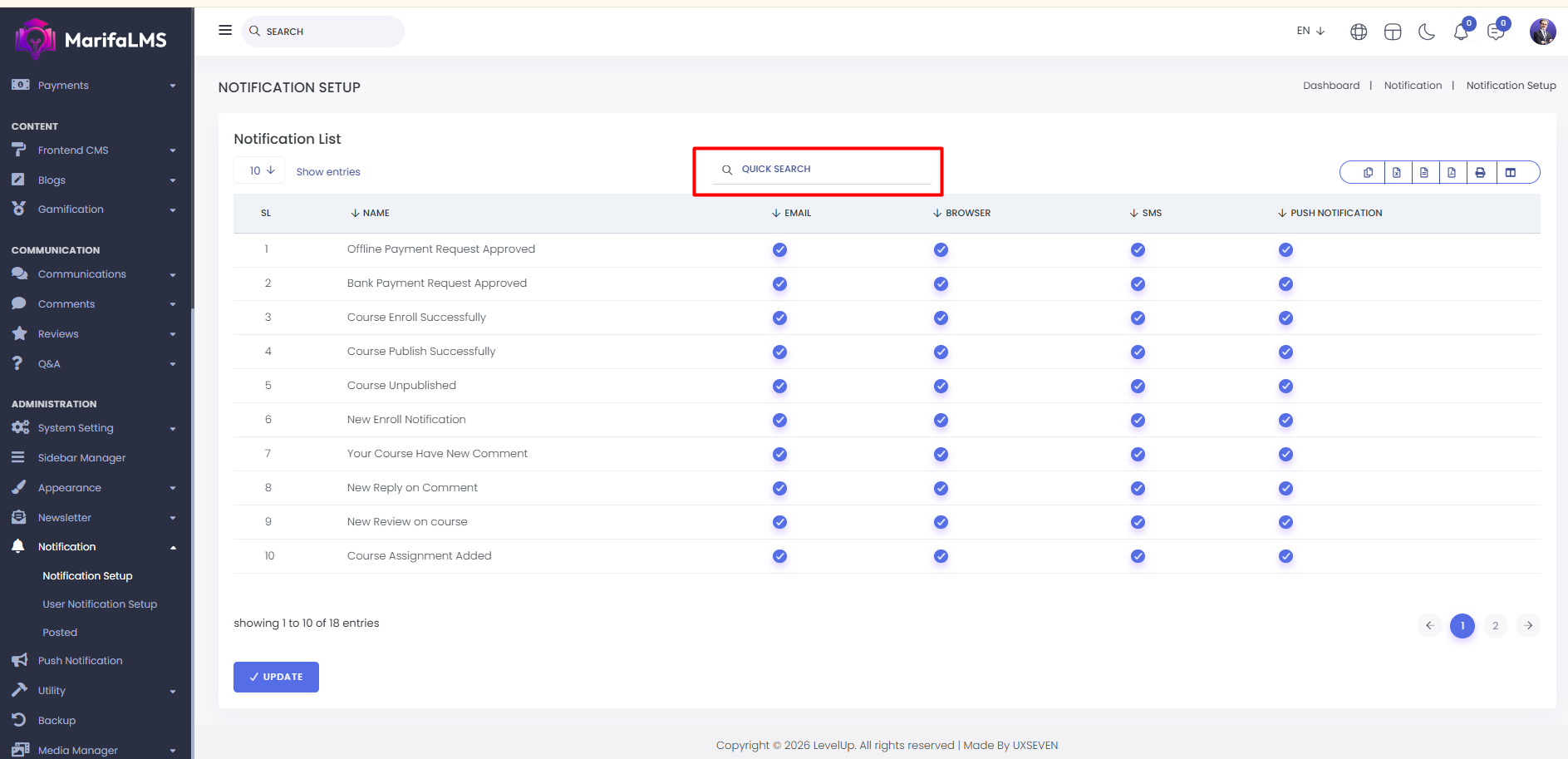The height and width of the screenshot is (759, 1568).
Task: Open the column visibility icon
Action: 1511,173
